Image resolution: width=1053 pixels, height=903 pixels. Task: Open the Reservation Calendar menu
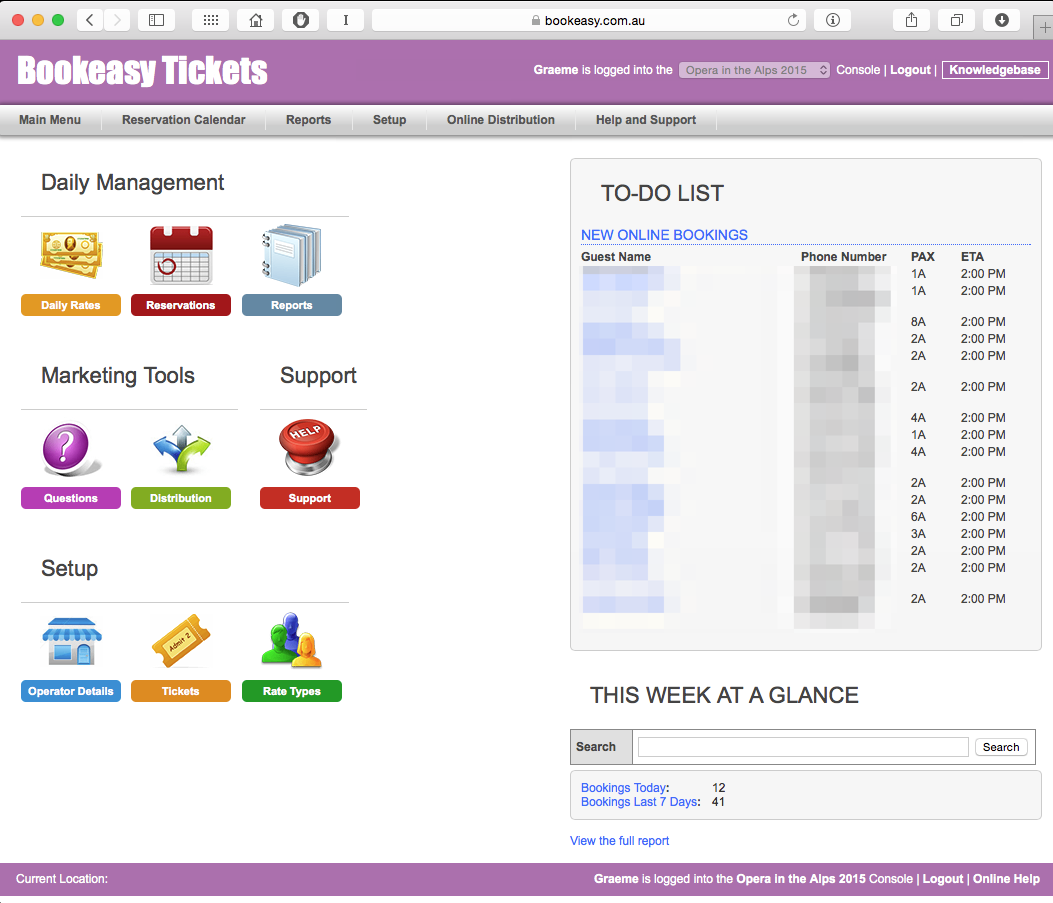(183, 120)
